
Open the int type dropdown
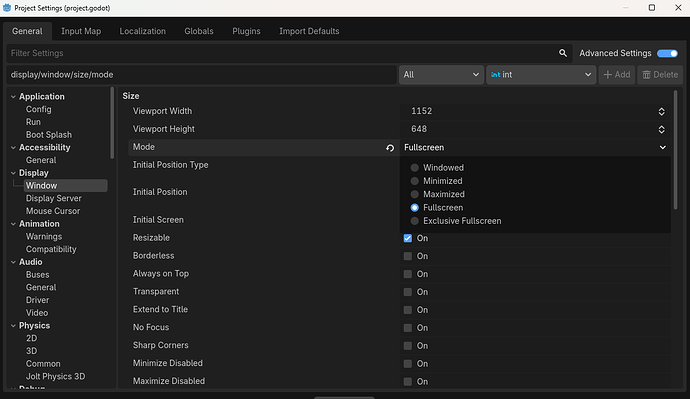pyautogui.click(x=541, y=75)
